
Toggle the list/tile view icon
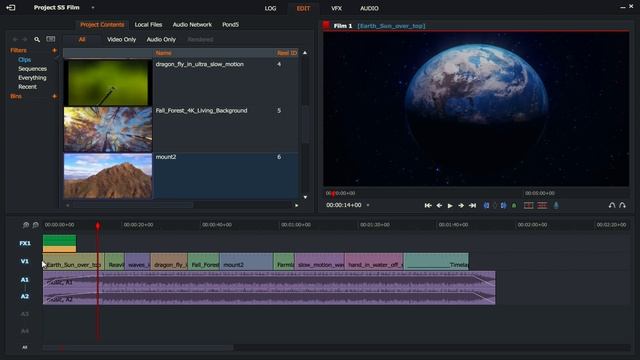click(x=51, y=39)
